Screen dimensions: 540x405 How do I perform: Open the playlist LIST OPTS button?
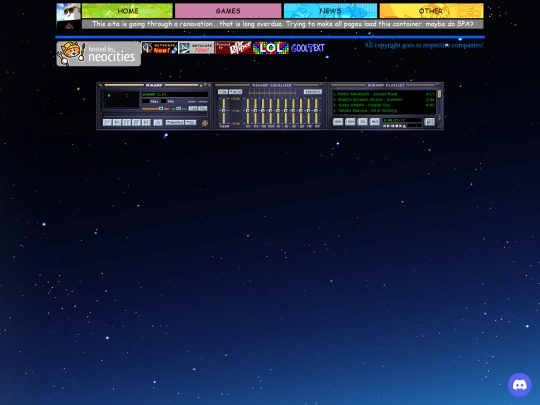click(x=429, y=122)
